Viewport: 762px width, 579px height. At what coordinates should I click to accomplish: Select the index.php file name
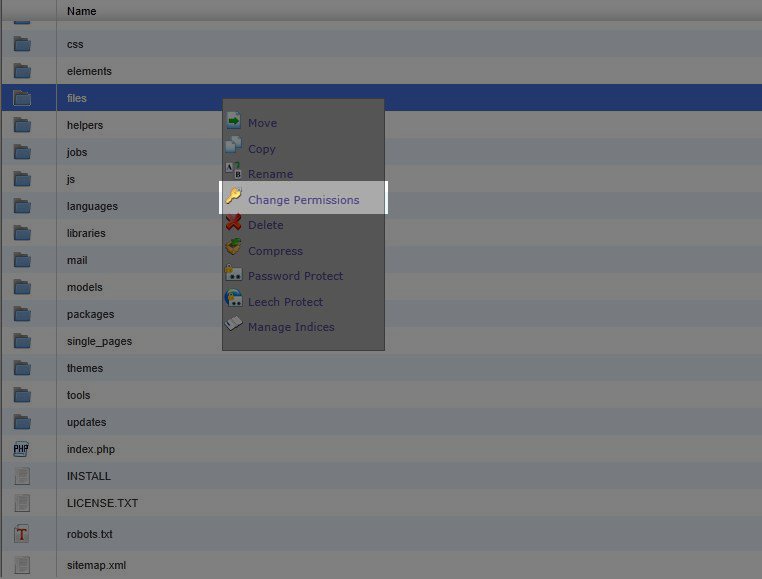pos(91,449)
